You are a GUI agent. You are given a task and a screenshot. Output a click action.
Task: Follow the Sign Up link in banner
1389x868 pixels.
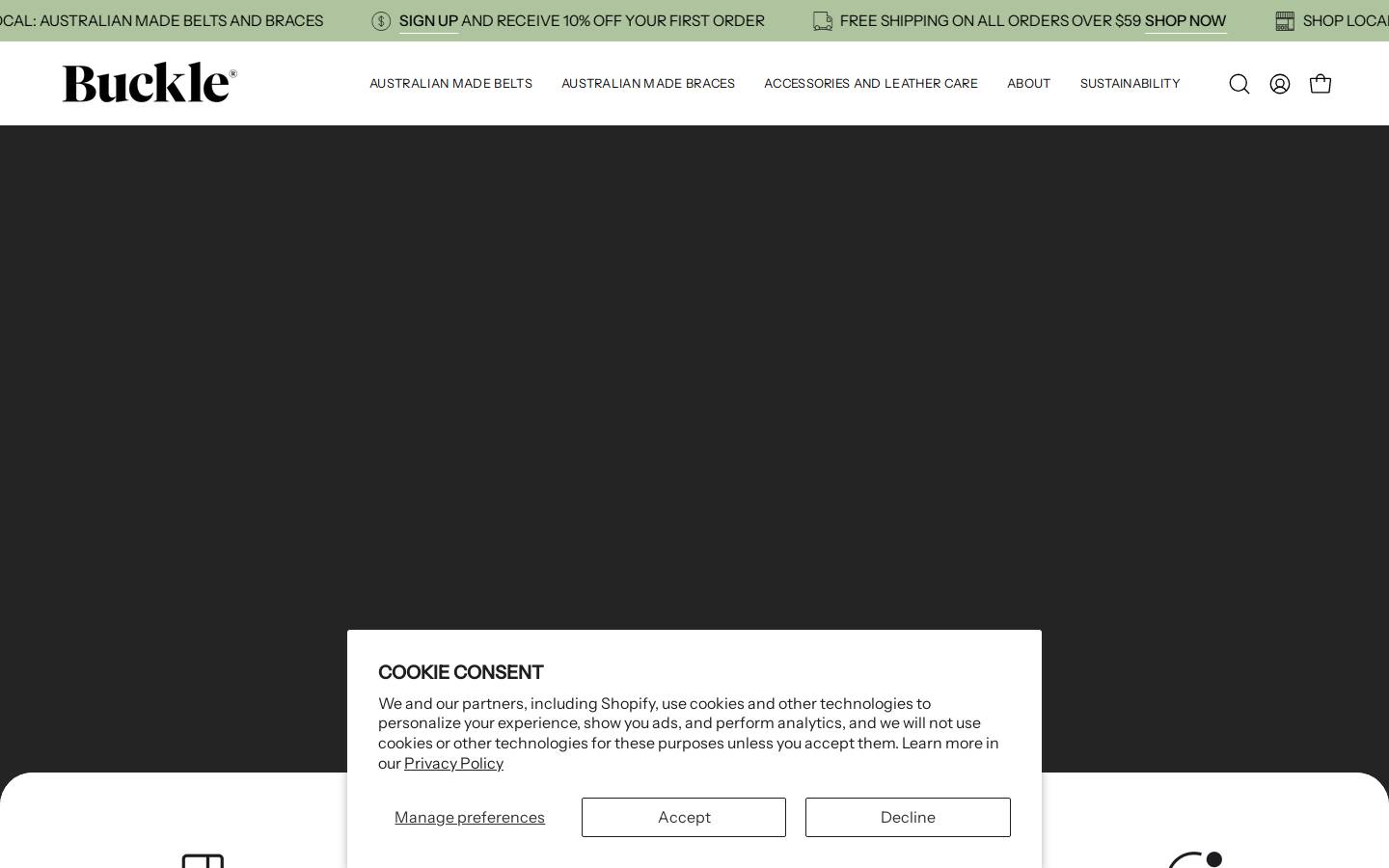[x=428, y=21]
